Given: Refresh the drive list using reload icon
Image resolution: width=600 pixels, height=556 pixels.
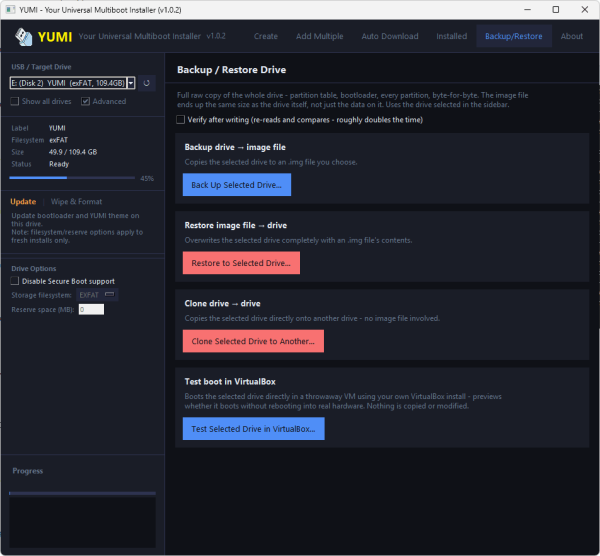Looking at the screenshot, I should click(x=147, y=83).
